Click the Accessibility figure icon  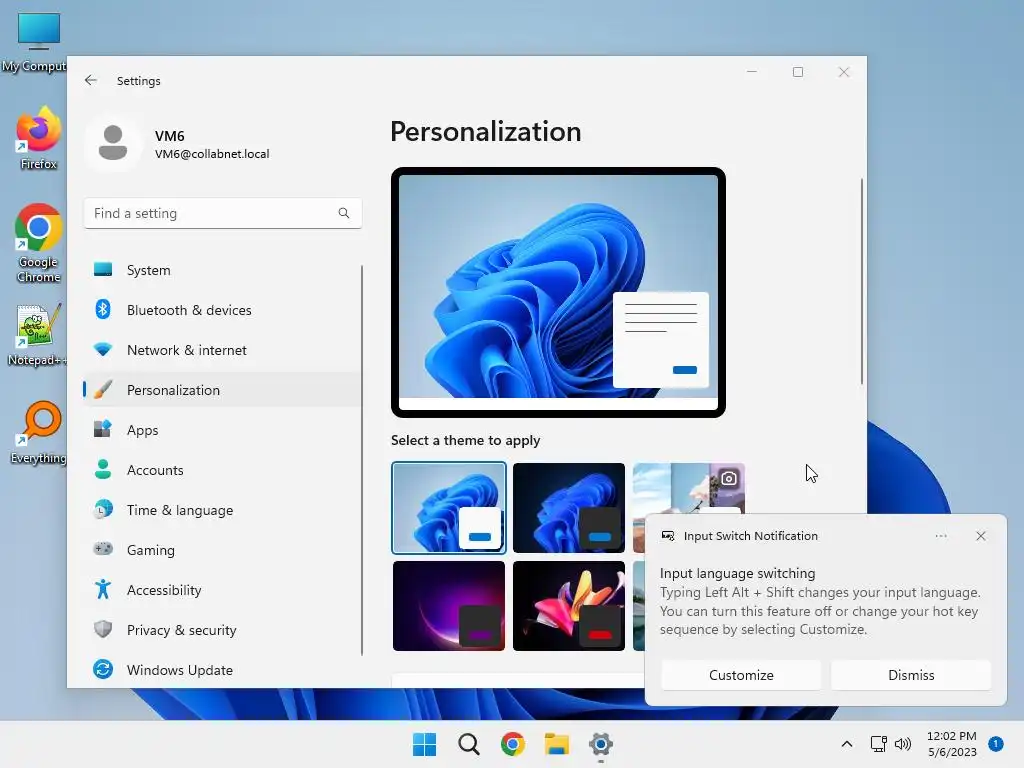pyautogui.click(x=103, y=589)
